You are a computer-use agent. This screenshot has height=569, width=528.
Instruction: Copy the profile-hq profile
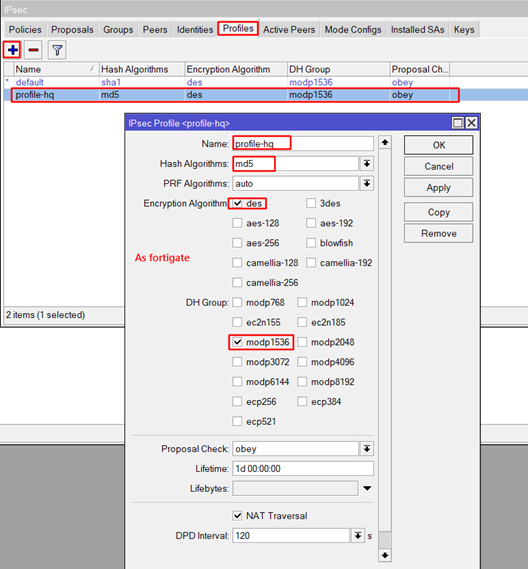[x=438, y=212]
